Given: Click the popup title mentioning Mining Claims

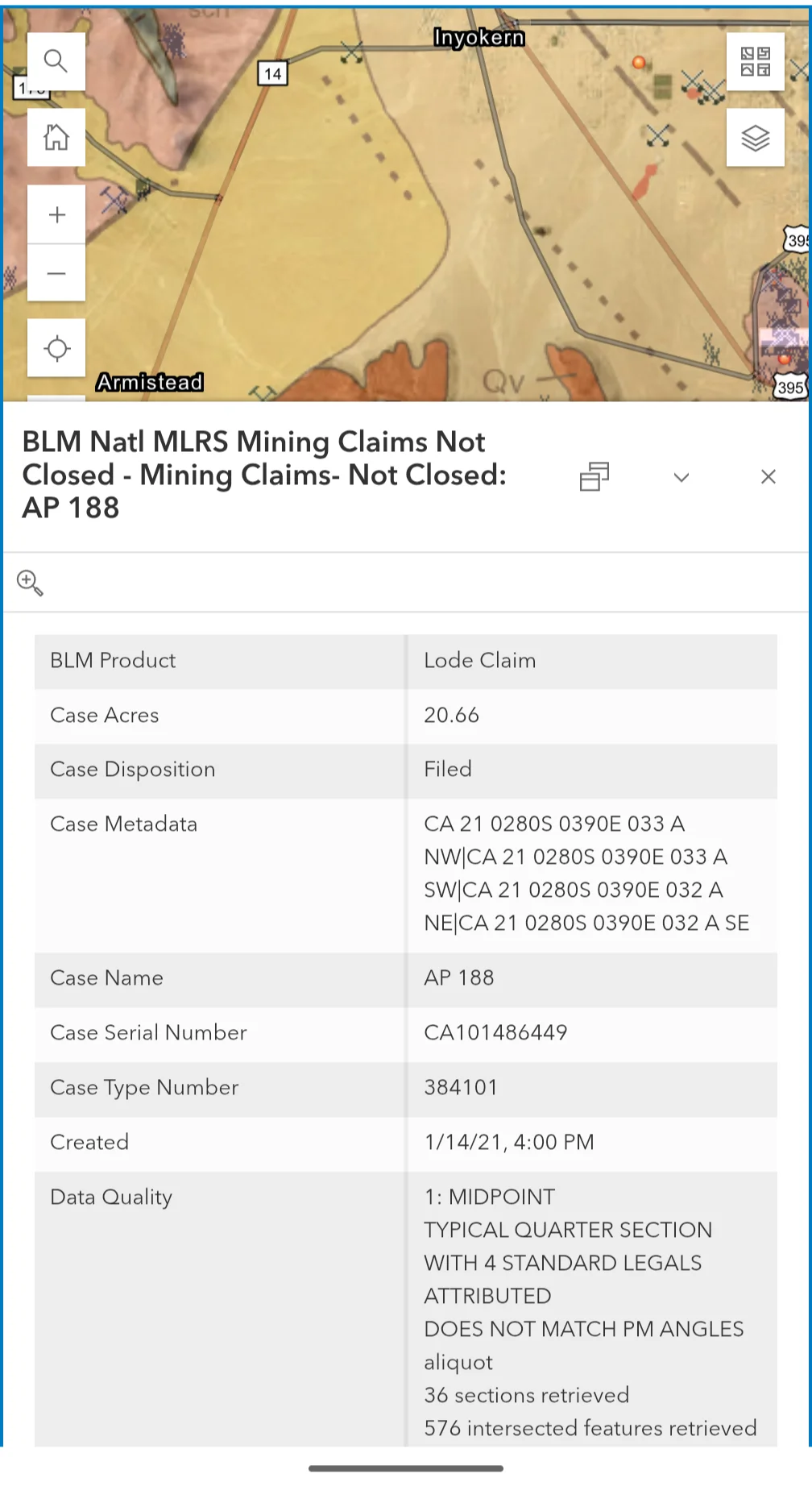Looking at the screenshot, I should click(x=263, y=475).
